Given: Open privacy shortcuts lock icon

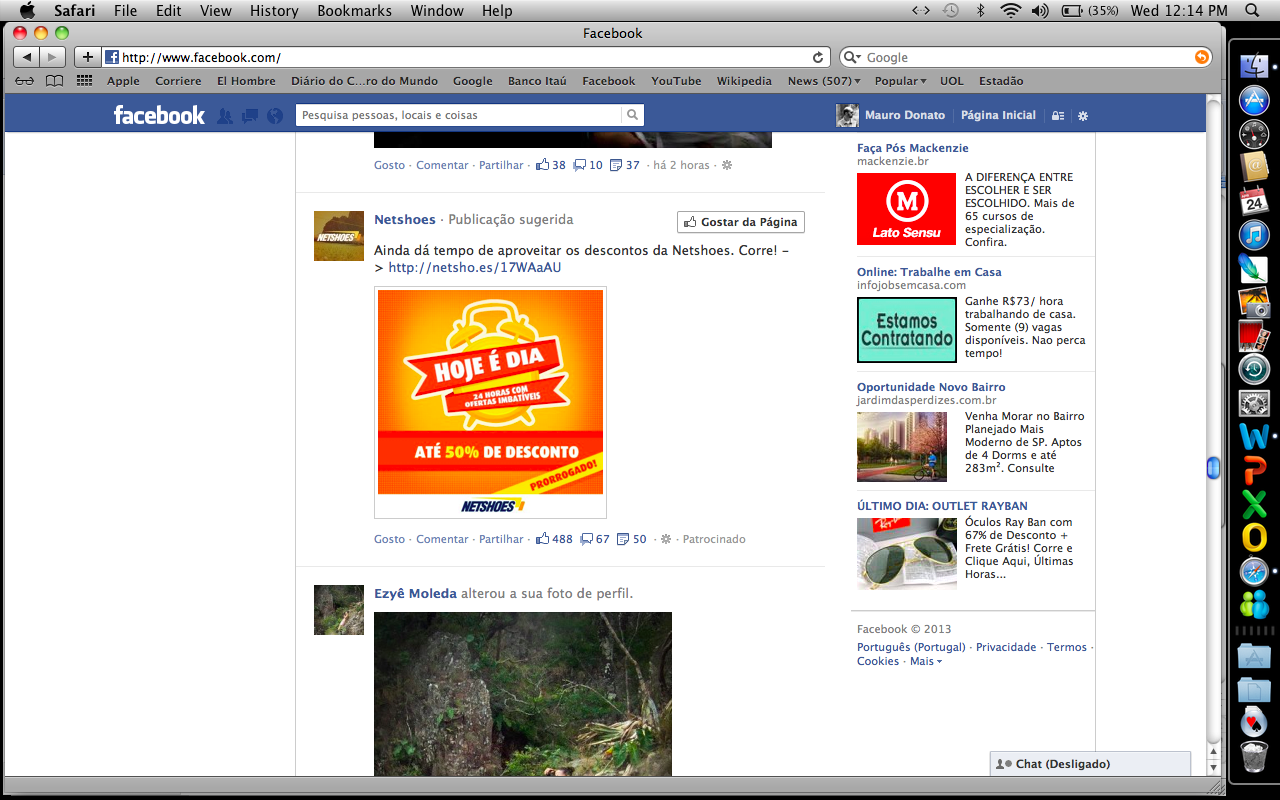Looking at the screenshot, I should 1057,116.
